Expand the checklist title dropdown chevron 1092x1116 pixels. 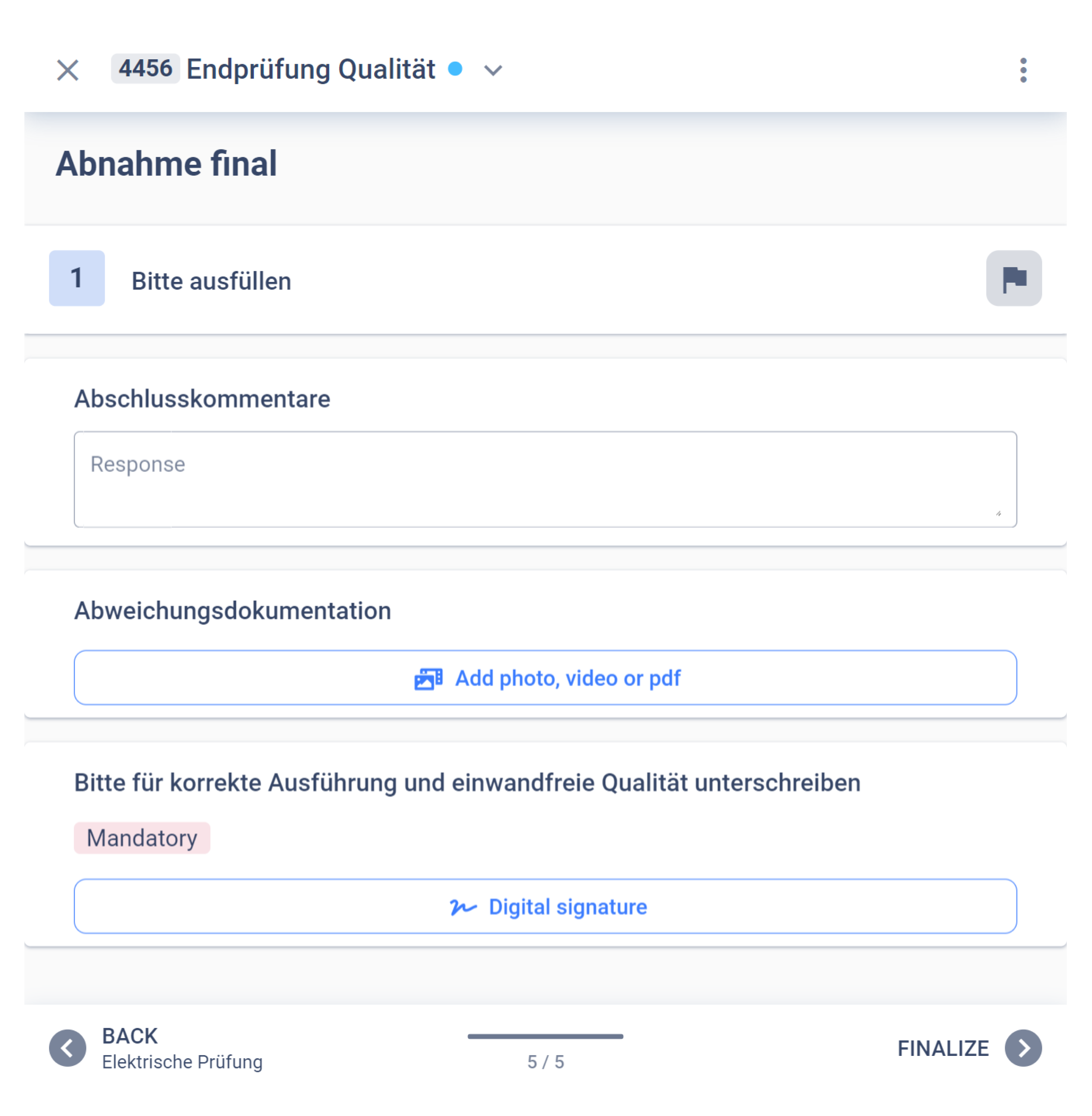coord(493,71)
